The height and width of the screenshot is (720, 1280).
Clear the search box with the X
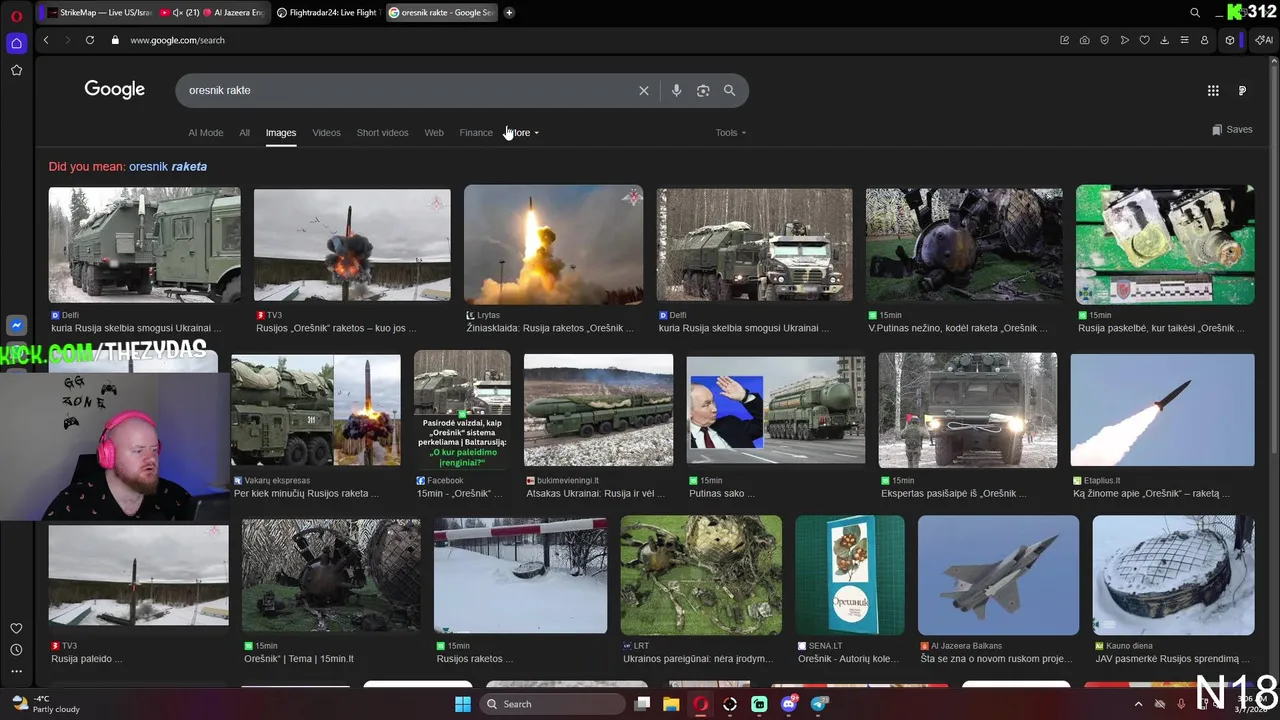[x=644, y=90]
